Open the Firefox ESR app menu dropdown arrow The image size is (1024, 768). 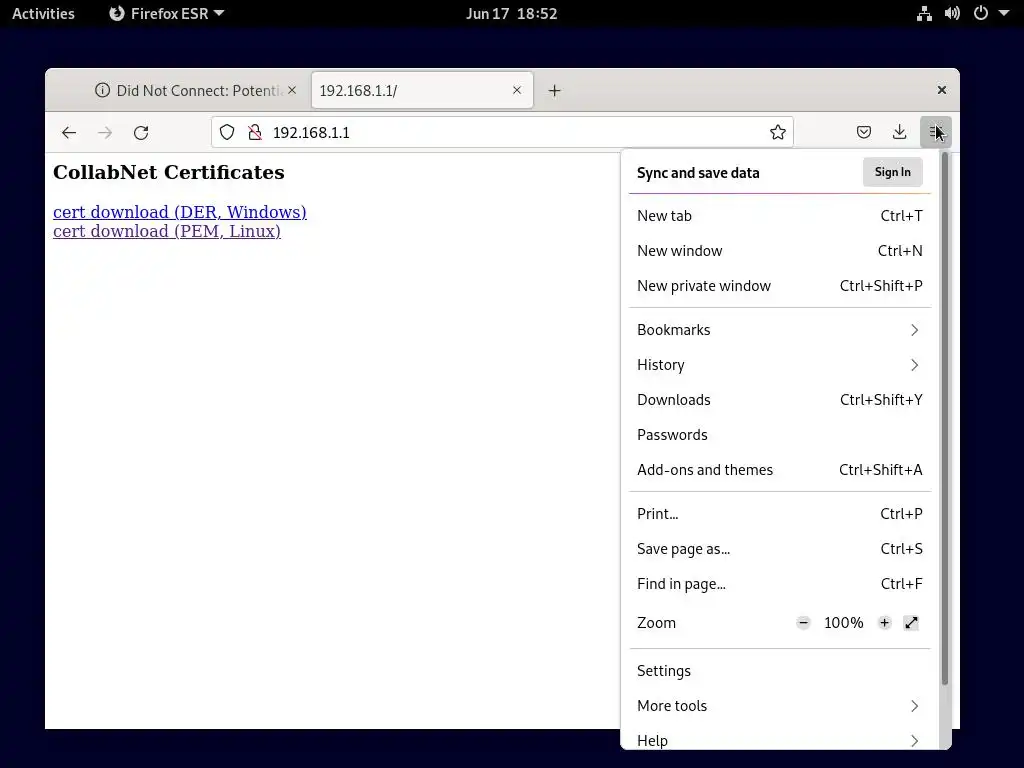(x=219, y=13)
